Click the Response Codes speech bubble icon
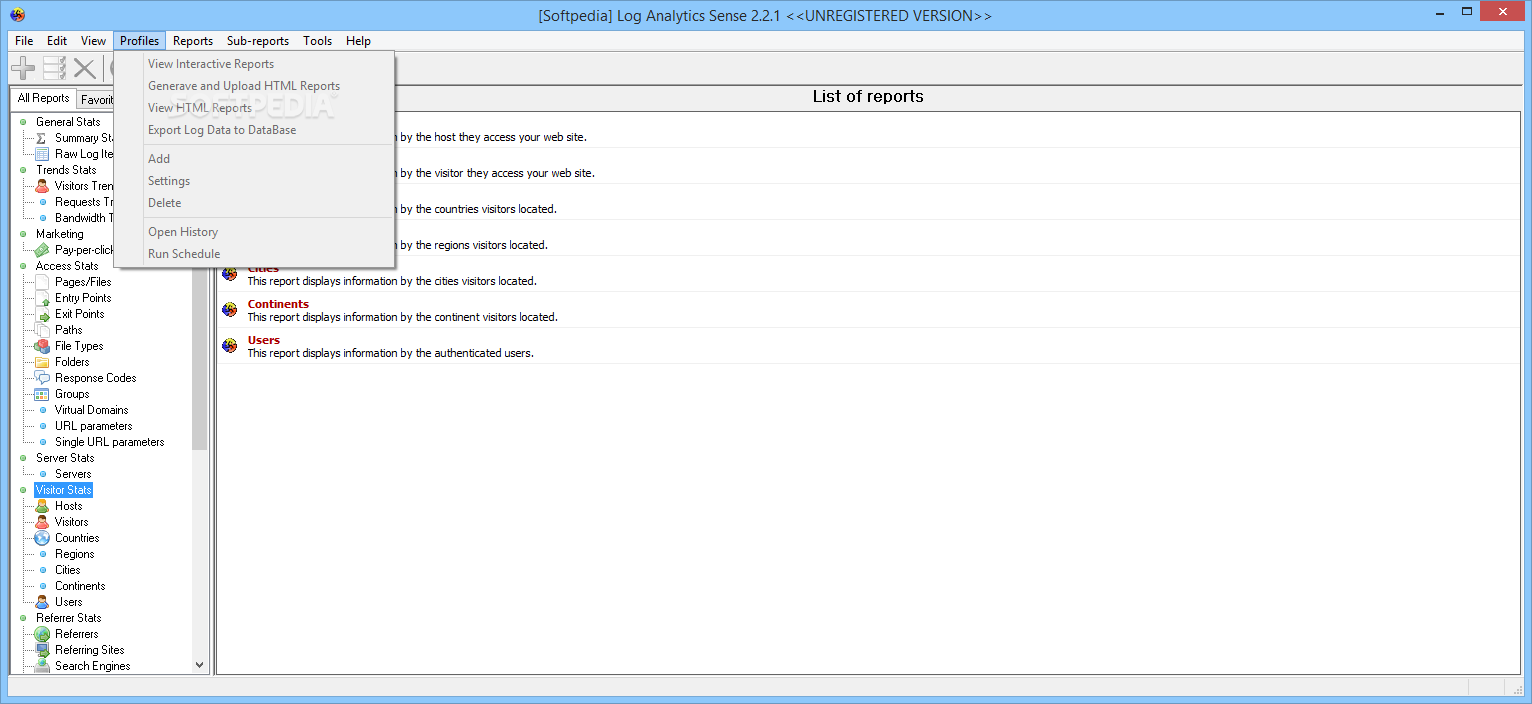1532x704 pixels. click(42, 378)
